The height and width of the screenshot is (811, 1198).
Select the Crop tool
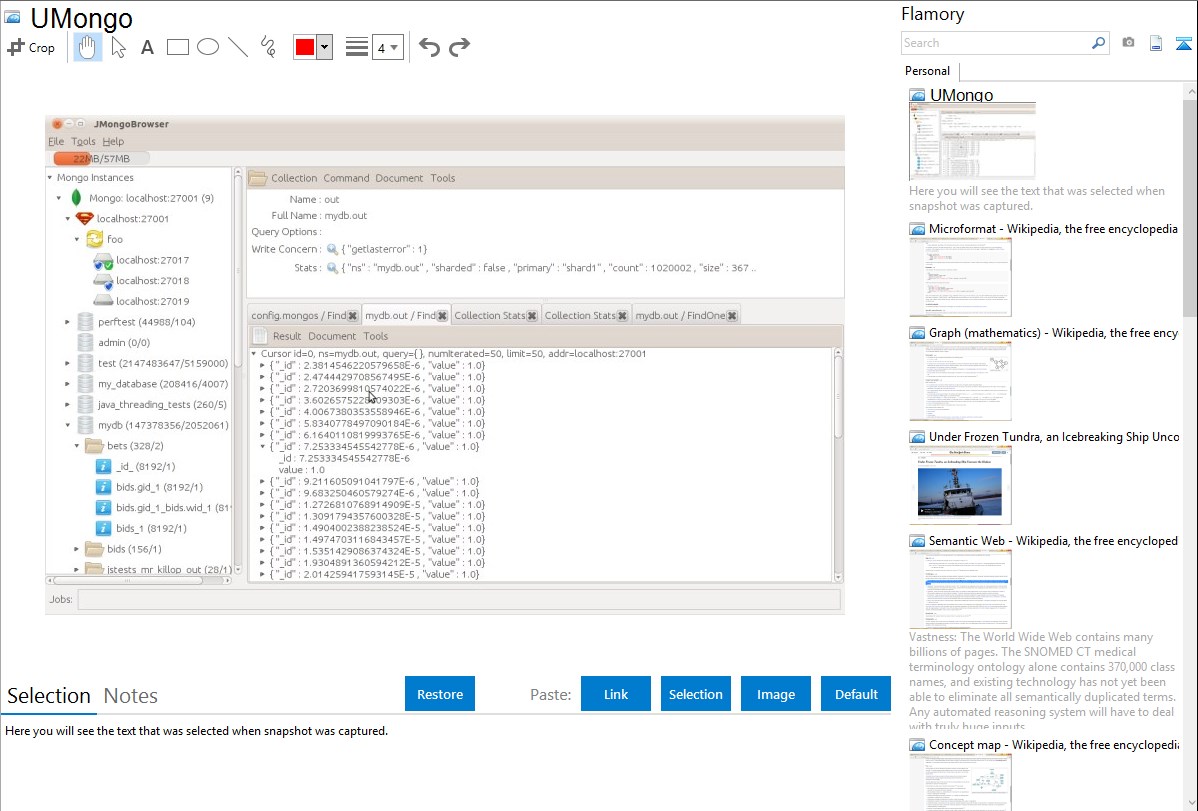click(x=31, y=47)
